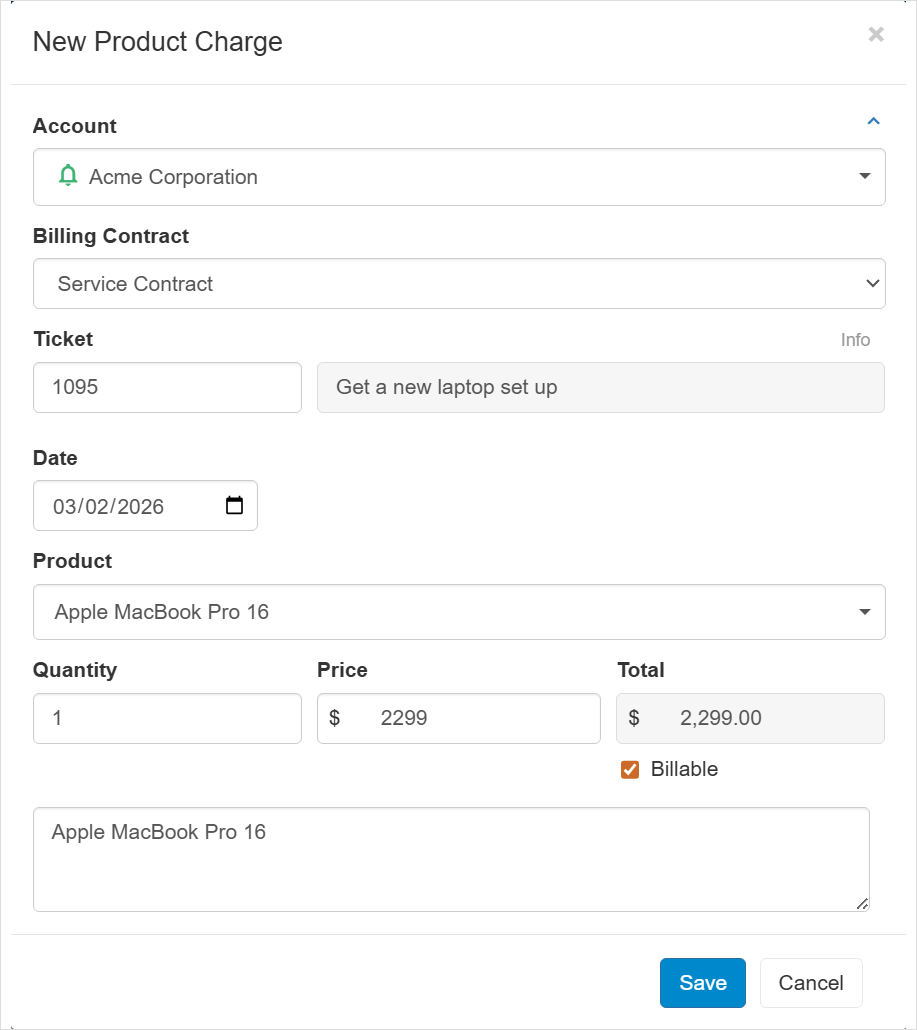Open the Apple MacBook Pro 16 product selector

(459, 611)
